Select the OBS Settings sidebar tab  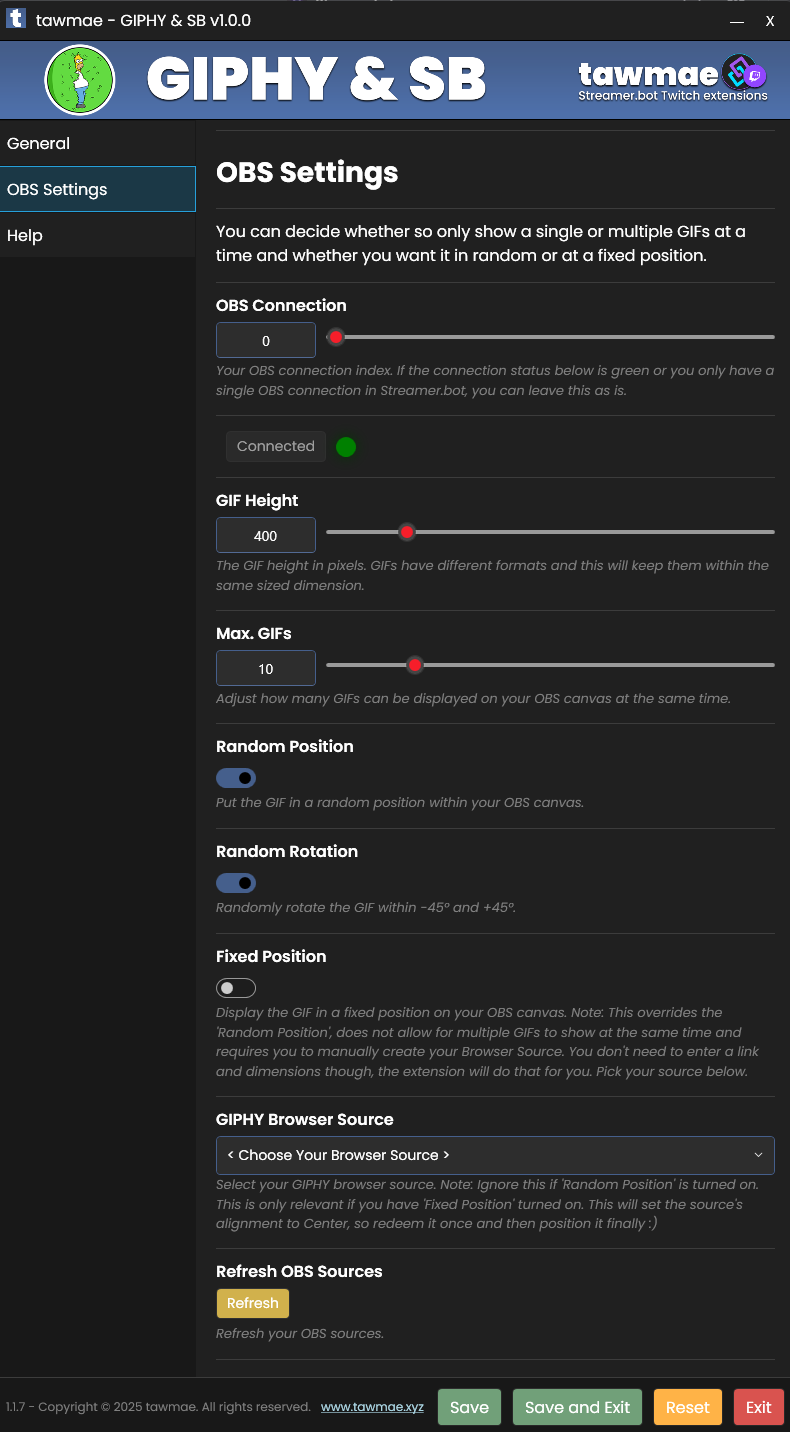point(98,189)
